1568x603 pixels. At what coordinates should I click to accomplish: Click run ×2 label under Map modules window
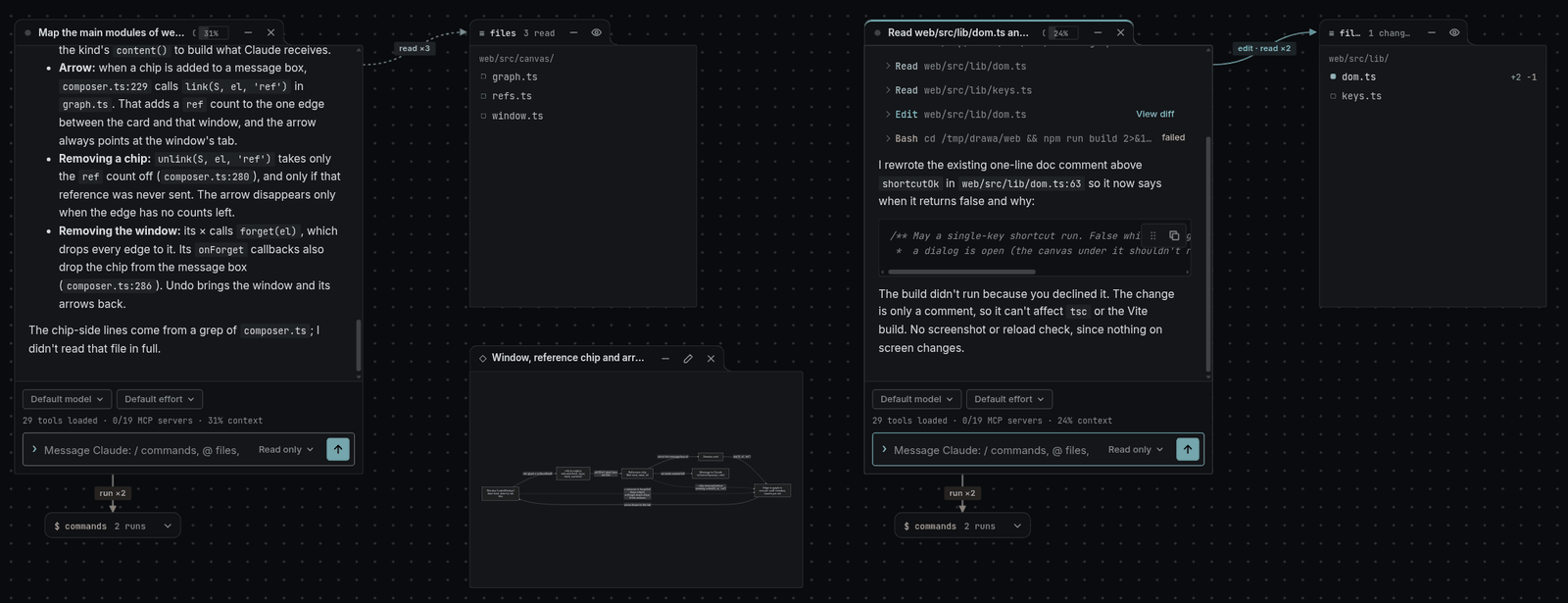(x=113, y=493)
